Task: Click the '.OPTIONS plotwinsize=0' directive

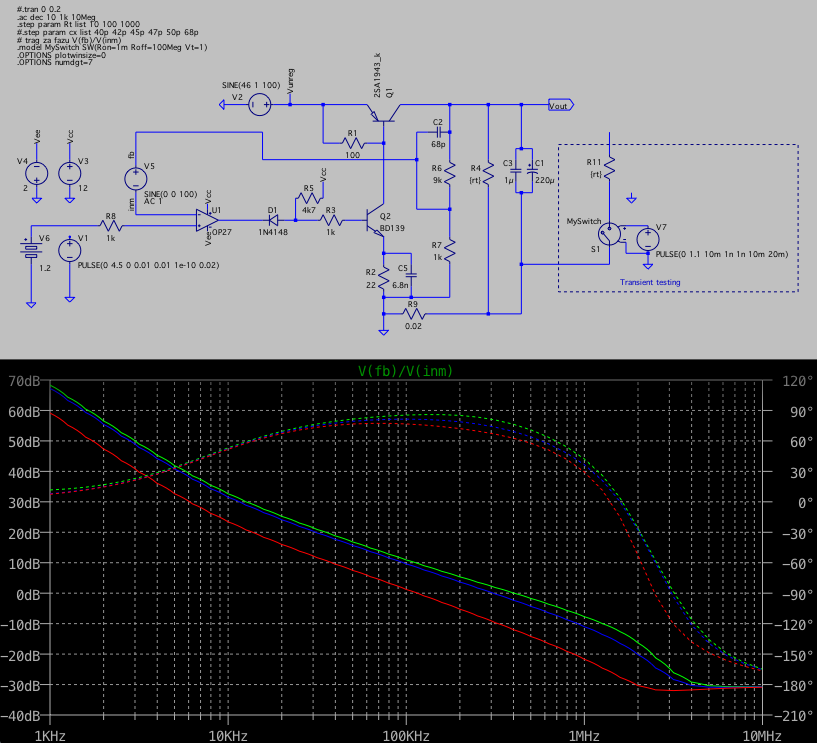Action: tap(61, 55)
